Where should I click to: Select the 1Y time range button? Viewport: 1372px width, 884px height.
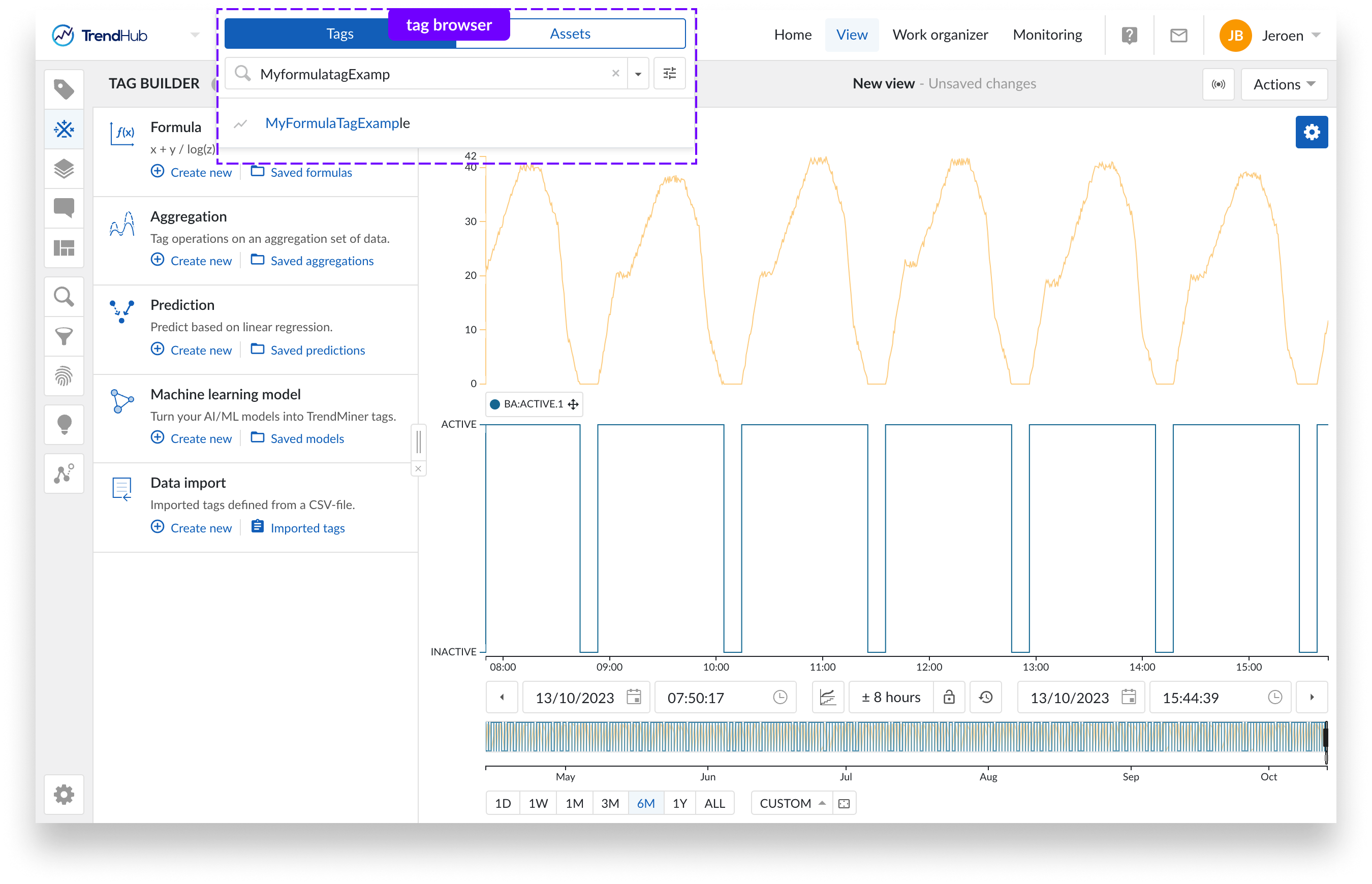pos(680,803)
